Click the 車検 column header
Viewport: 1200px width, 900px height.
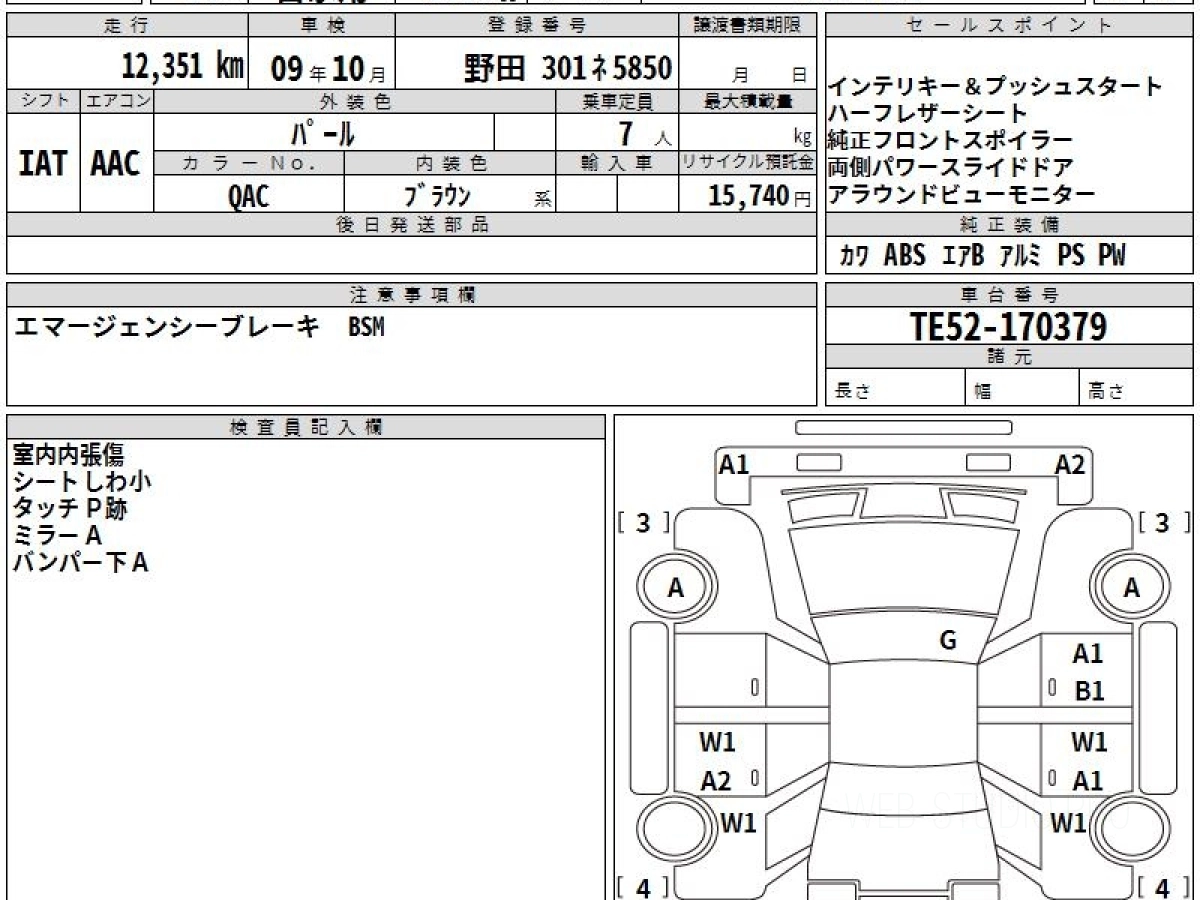[321, 26]
